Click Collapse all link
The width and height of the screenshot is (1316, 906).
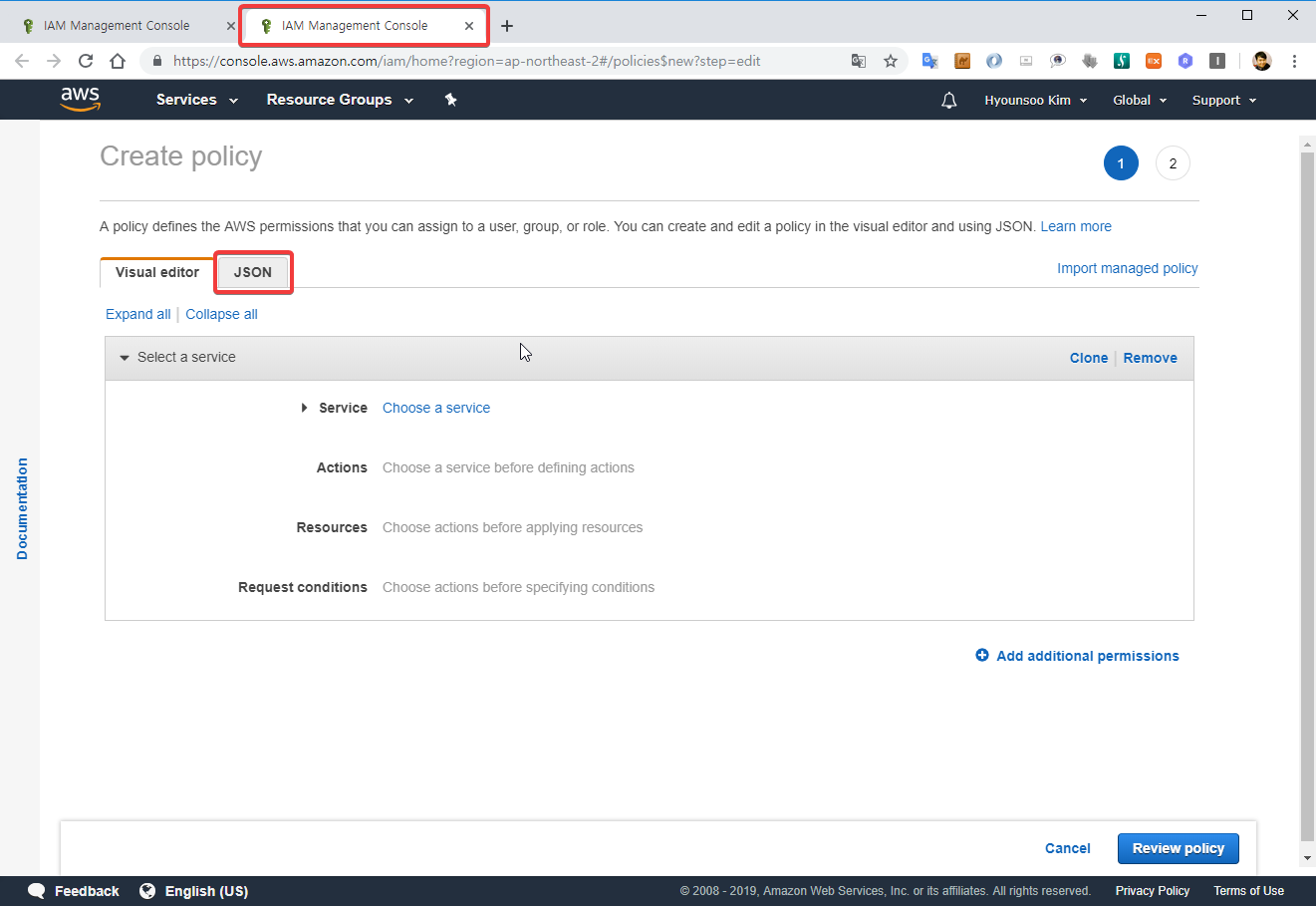pyautogui.click(x=221, y=314)
